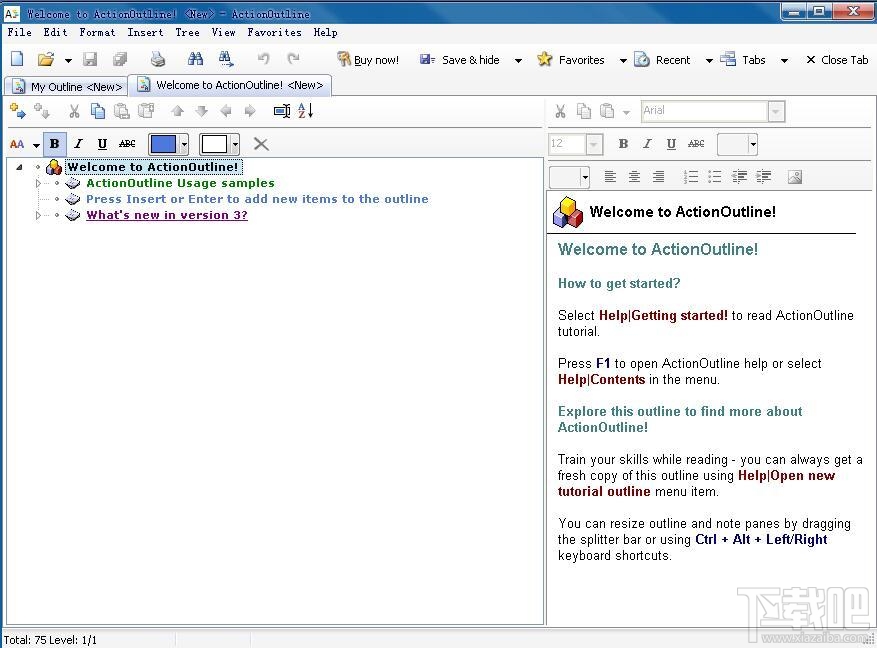The width and height of the screenshot is (877, 648).
Task: Expand What's new in version 3 node
Action: pos(38,215)
